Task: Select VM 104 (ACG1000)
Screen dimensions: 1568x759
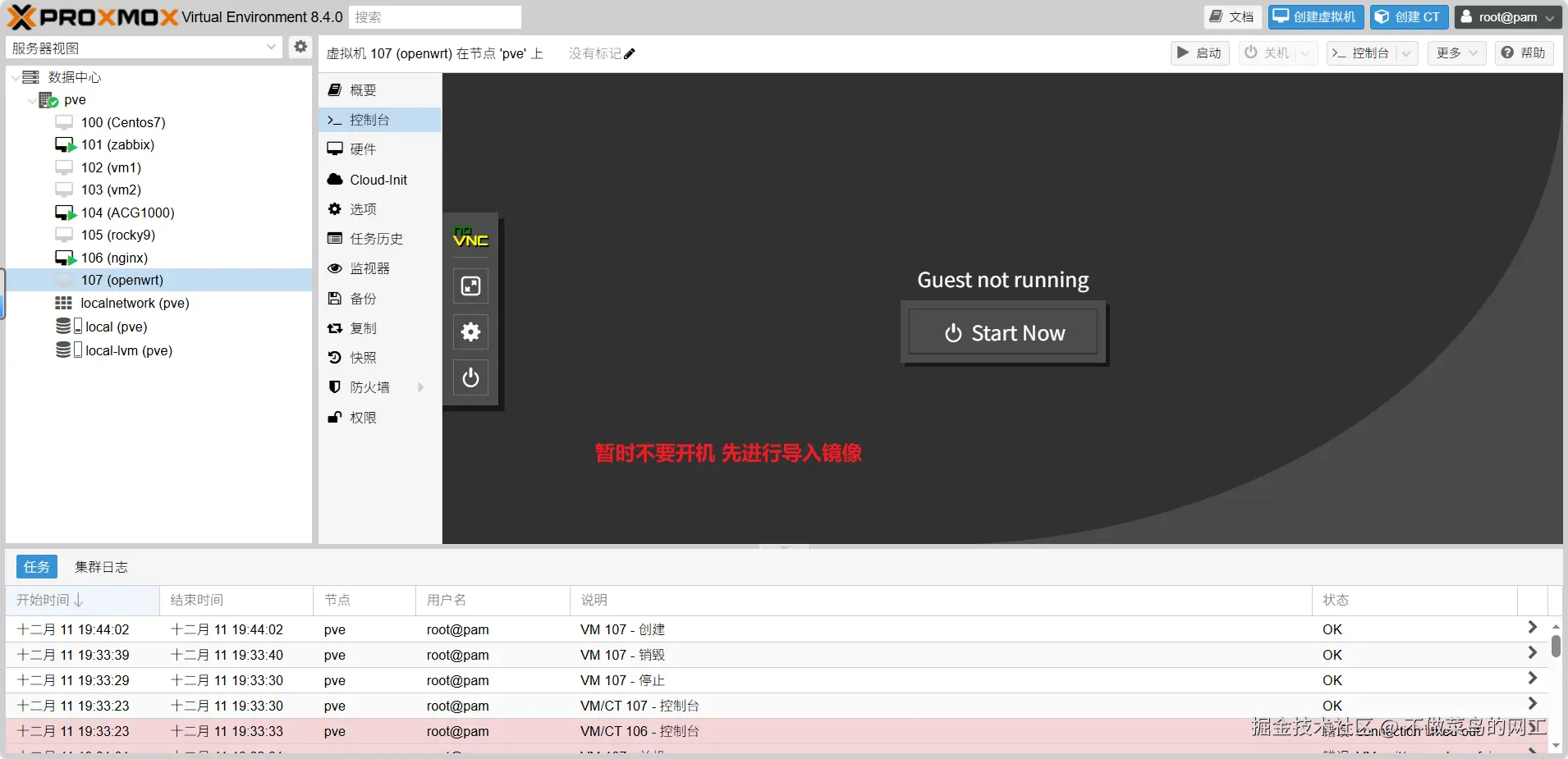Action: [127, 213]
